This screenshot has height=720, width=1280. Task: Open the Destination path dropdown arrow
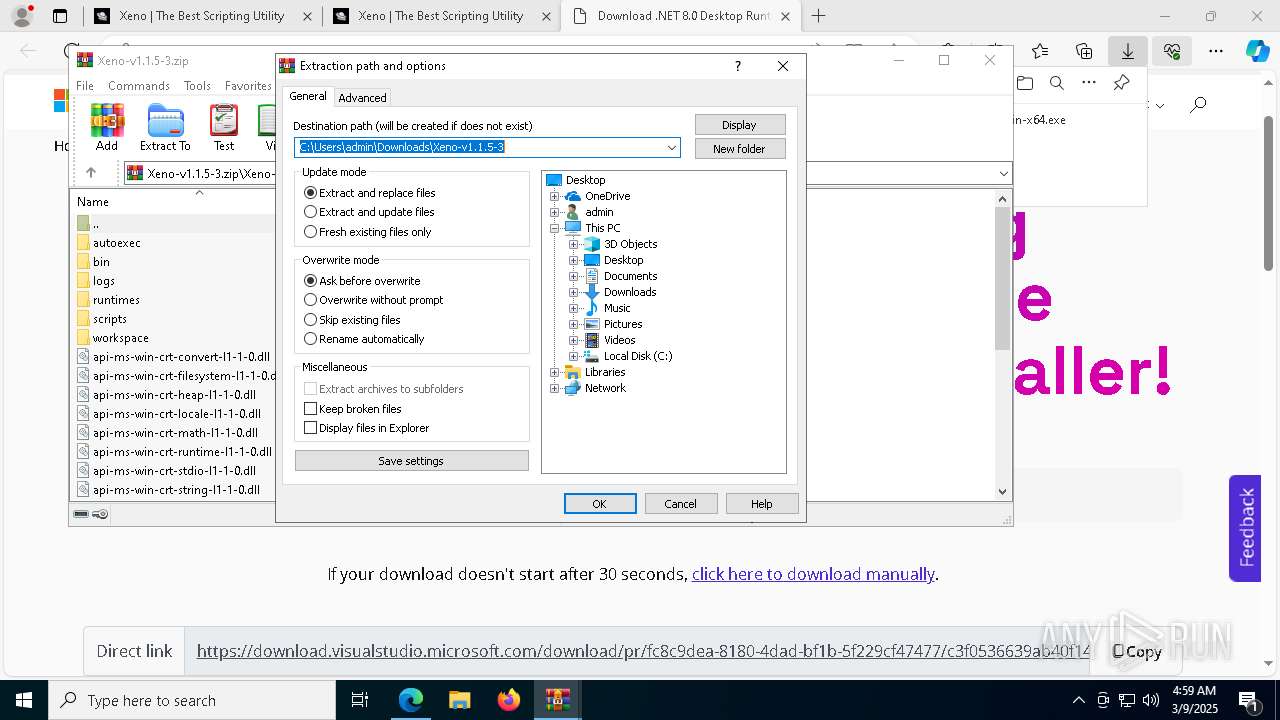(672, 147)
